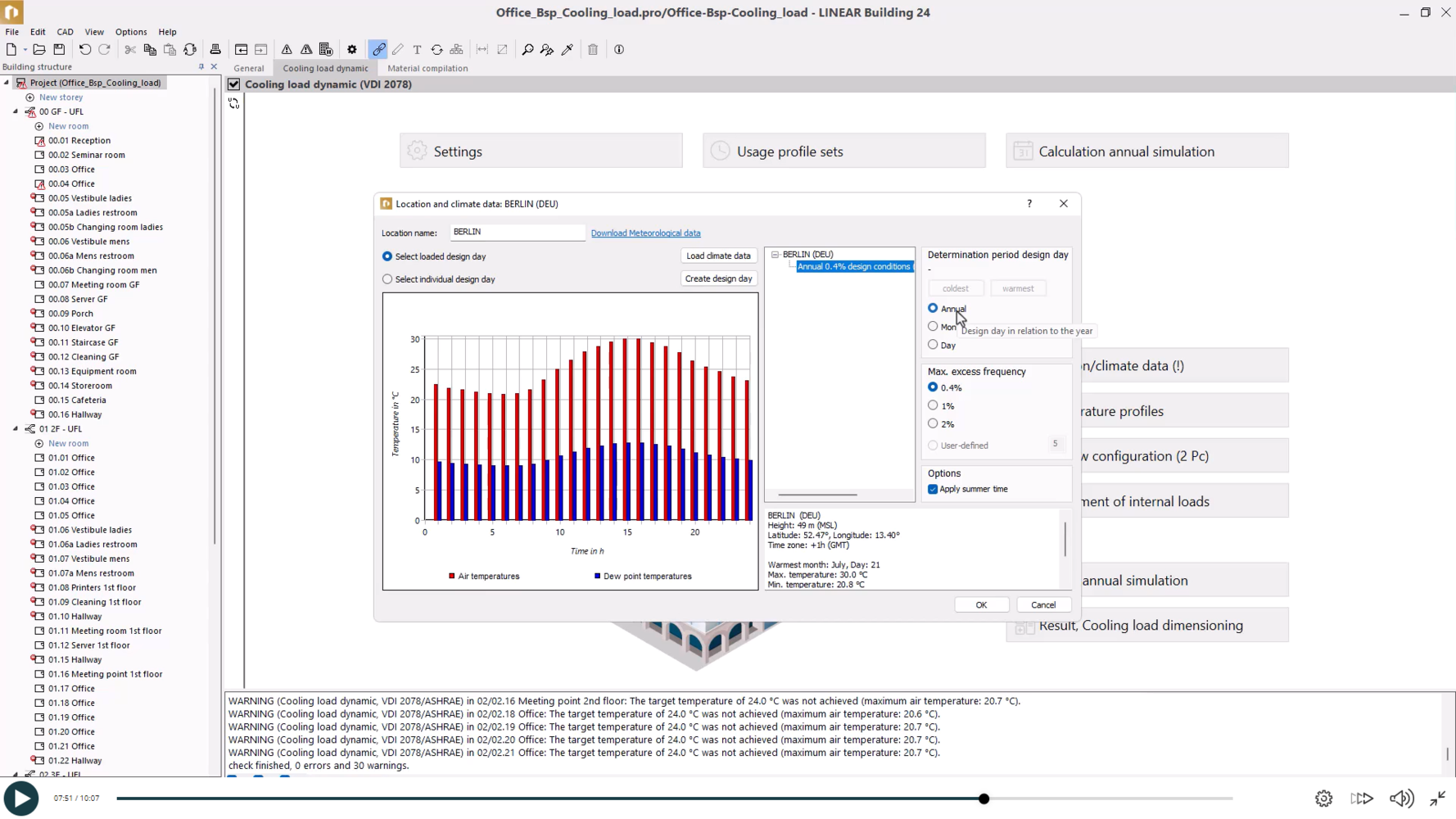Collapse the BERLIN (DEU) tree node
This screenshot has height=819, width=1456.
coord(775,255)
